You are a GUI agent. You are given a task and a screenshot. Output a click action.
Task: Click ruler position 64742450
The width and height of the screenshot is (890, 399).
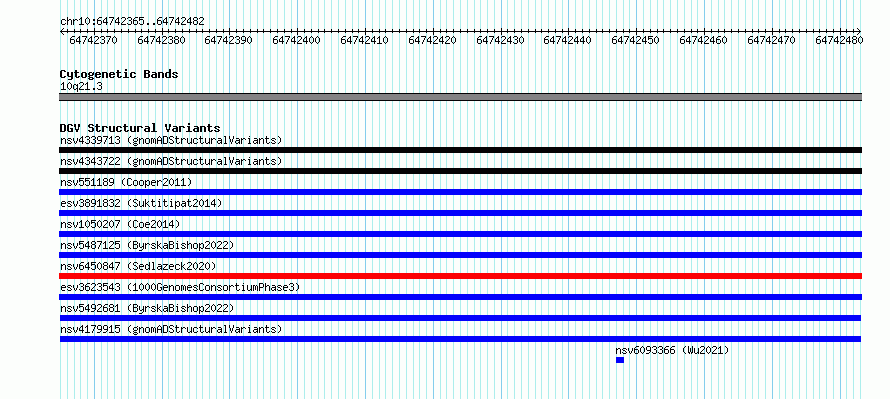pos(636,40)
